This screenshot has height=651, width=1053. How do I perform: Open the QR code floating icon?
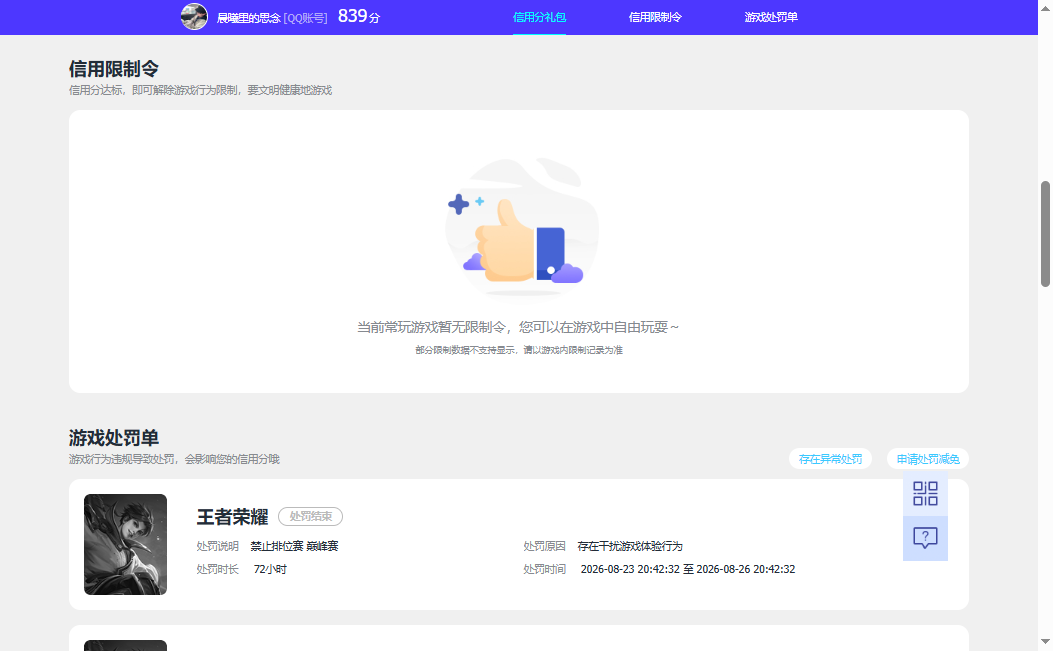[x=925, y=494]
